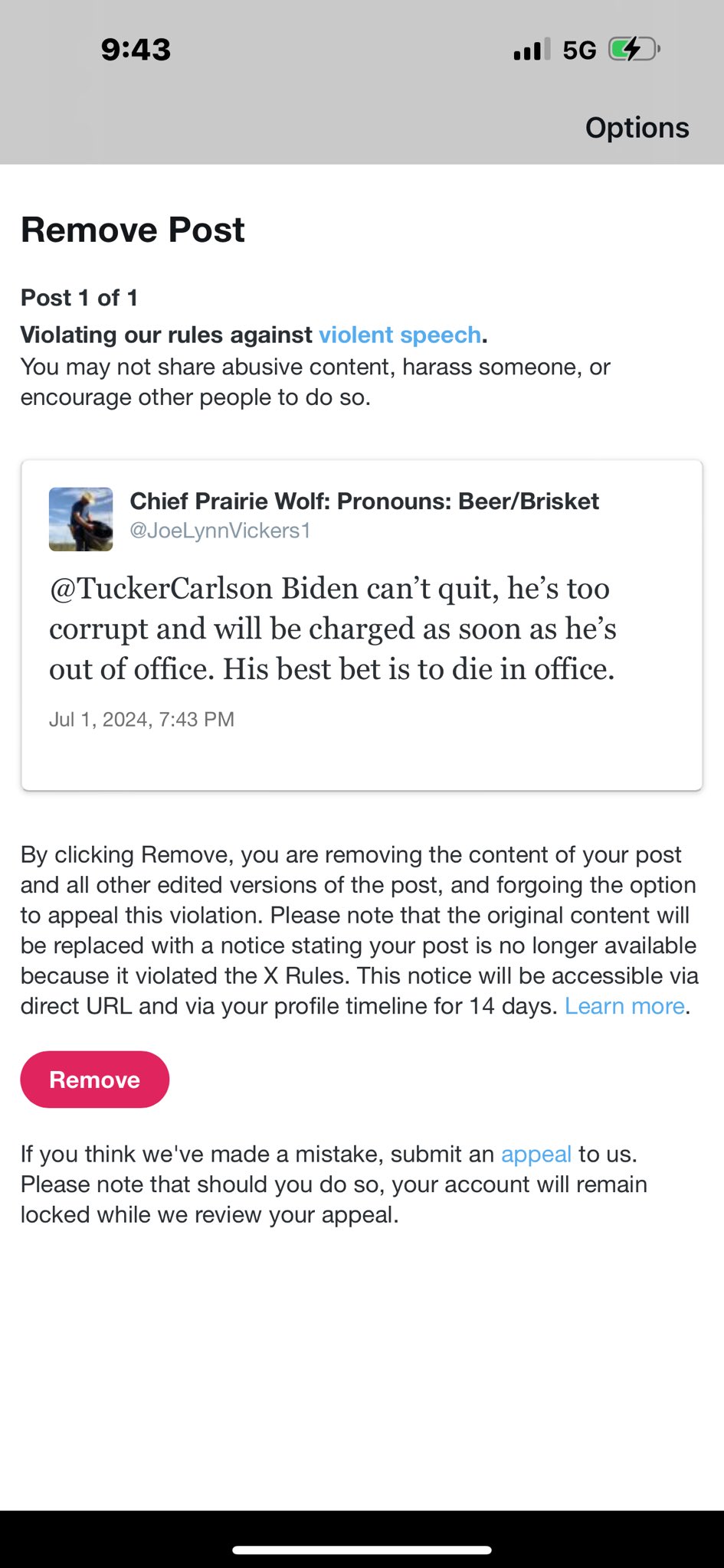Tap the Chief Prairie Wolf profile avatar
Image resolution: width=724 pixels, height=1568 pixels.
pos(80,519)
